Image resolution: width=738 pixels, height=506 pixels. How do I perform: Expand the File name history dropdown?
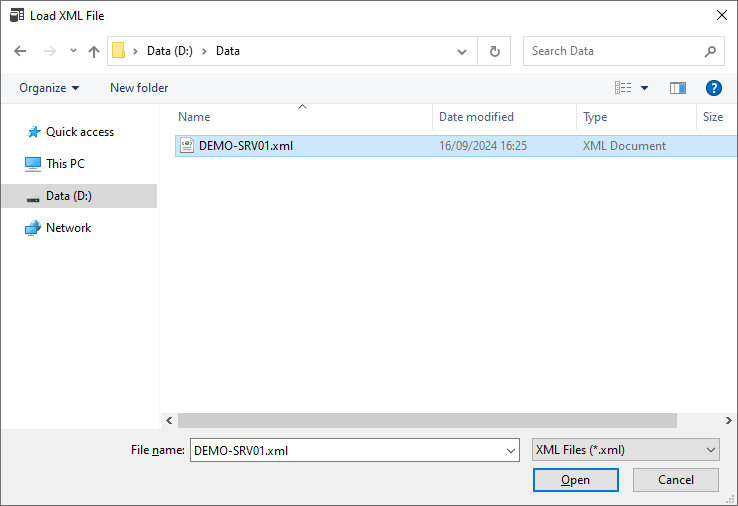(512, 450)
